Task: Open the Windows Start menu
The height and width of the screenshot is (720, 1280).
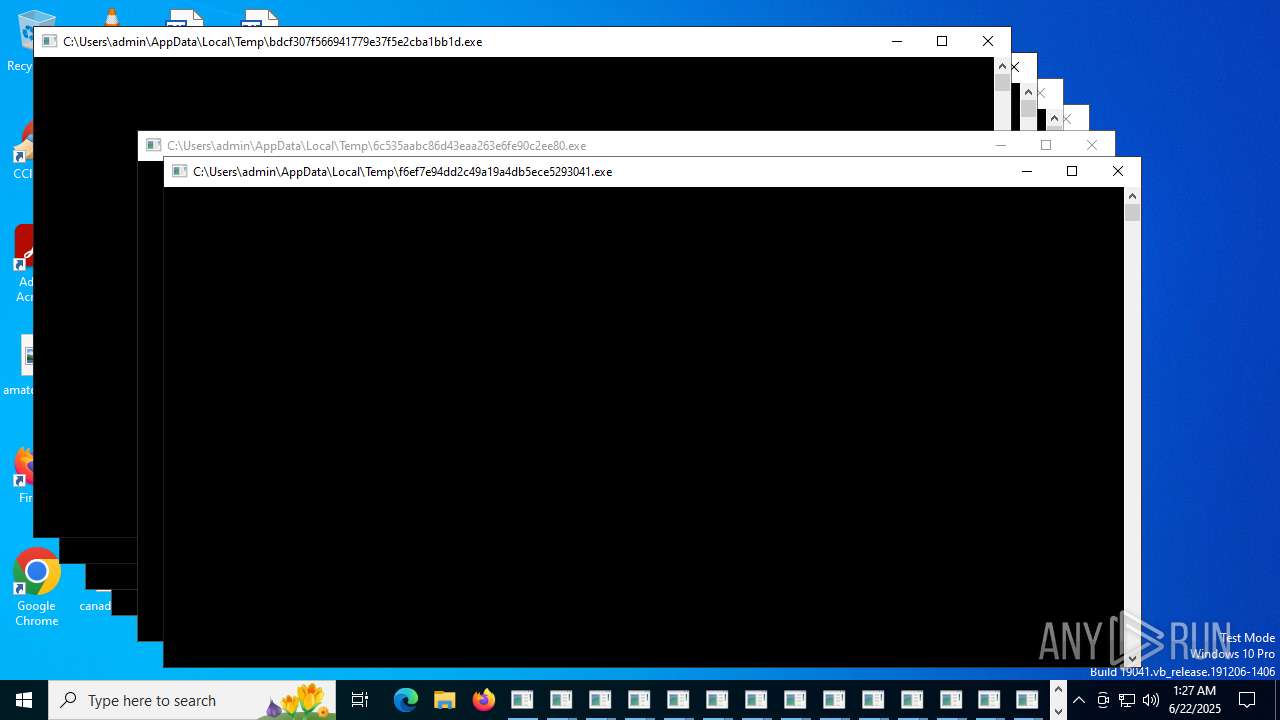Action: coord(24,700)
